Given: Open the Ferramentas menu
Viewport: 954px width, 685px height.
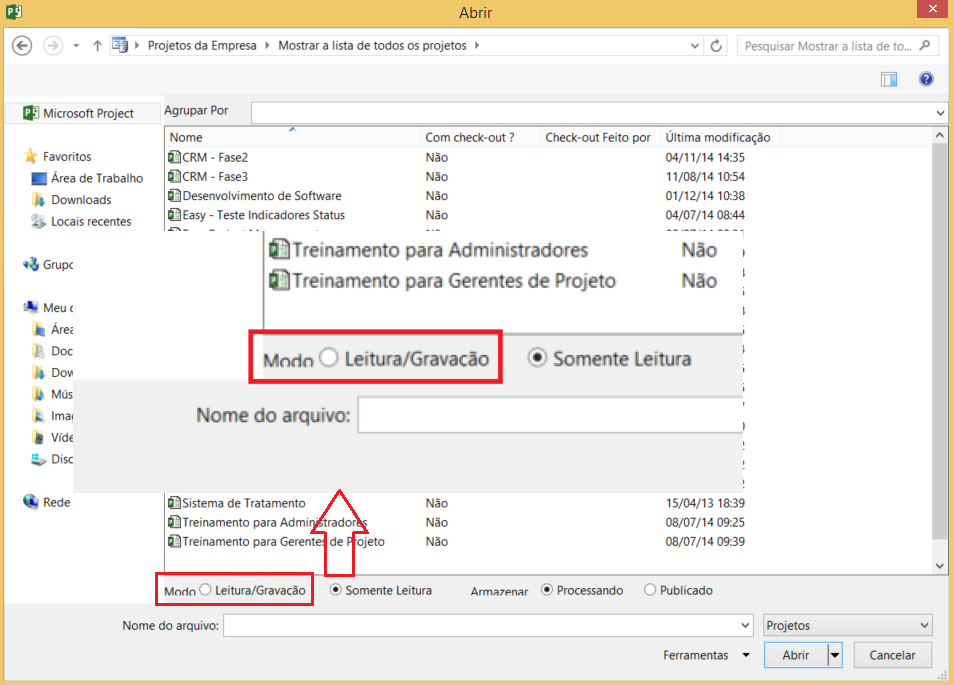Looking at the screenshot, I should tap(706, 655).
